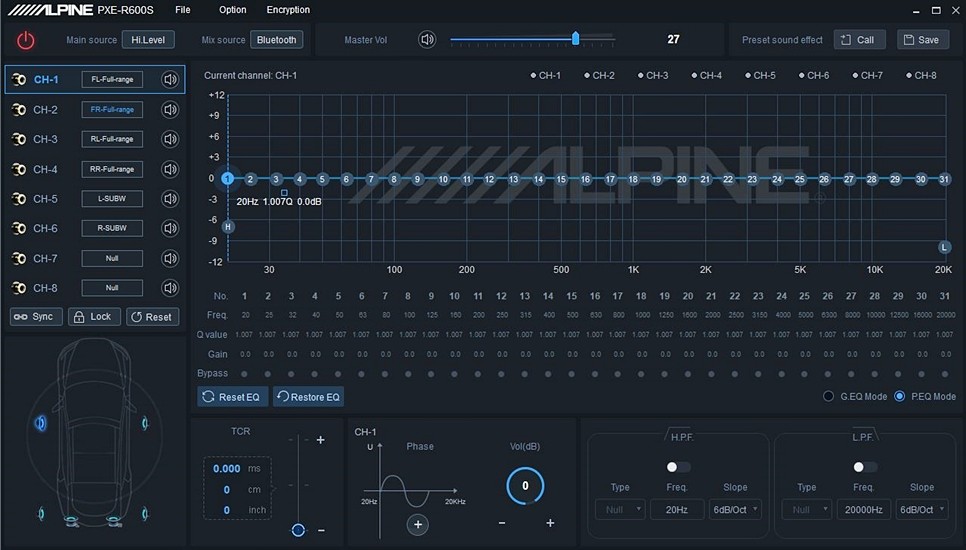Expand the H.P.F. Type dropdown

[x=620, y=509]
